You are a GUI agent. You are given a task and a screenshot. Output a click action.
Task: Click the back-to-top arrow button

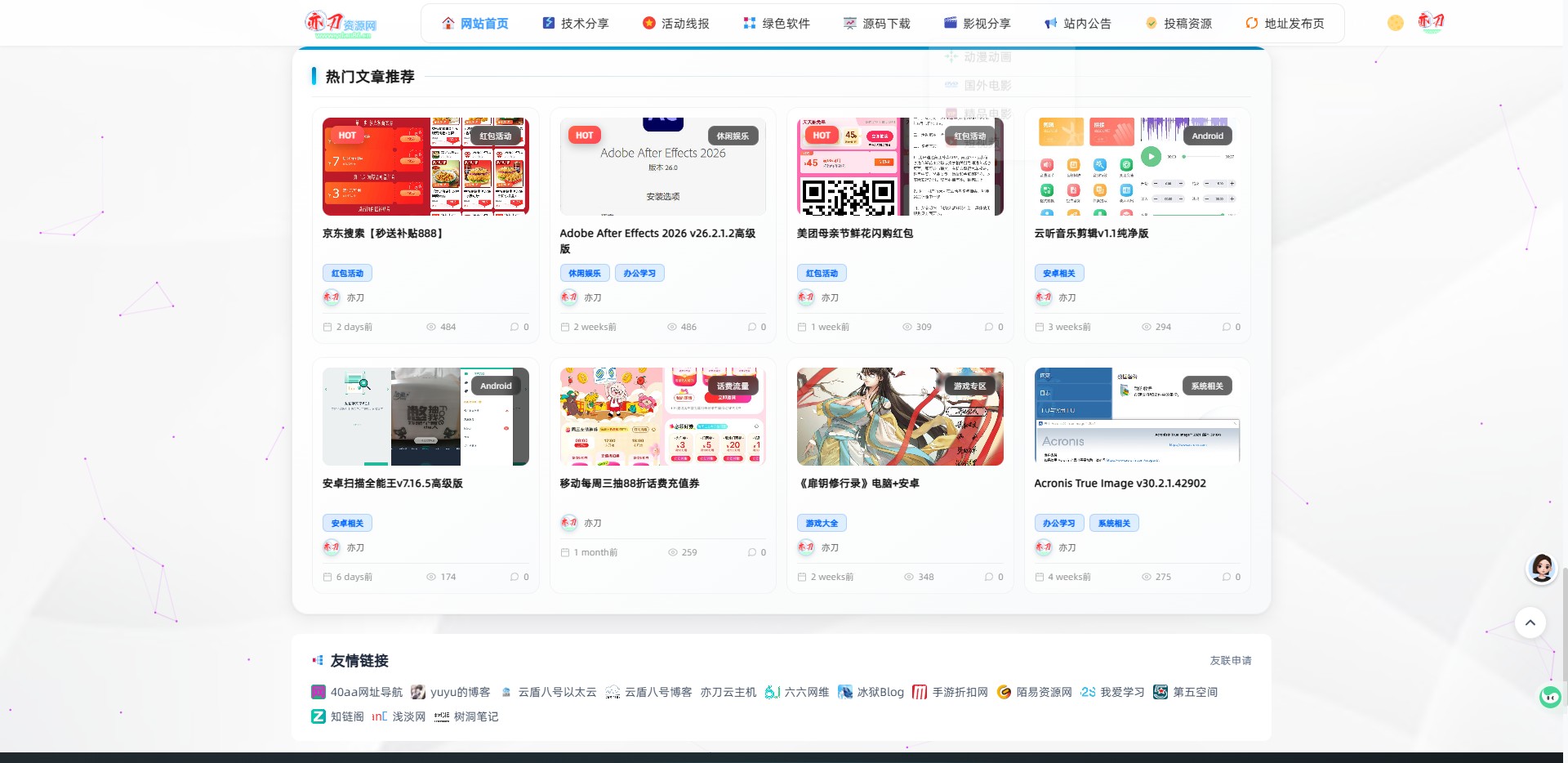tap(1530, 622)
